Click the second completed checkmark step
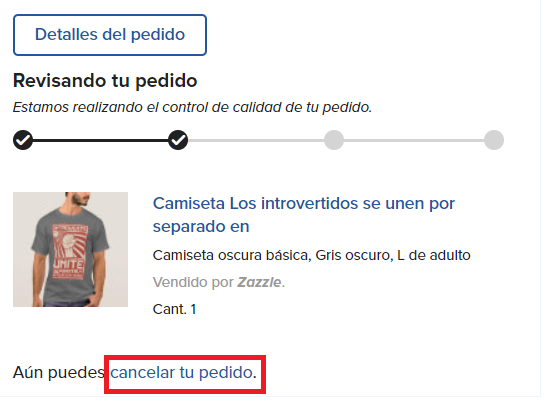This screenshot has width=556, height=405. pos(178,140)
